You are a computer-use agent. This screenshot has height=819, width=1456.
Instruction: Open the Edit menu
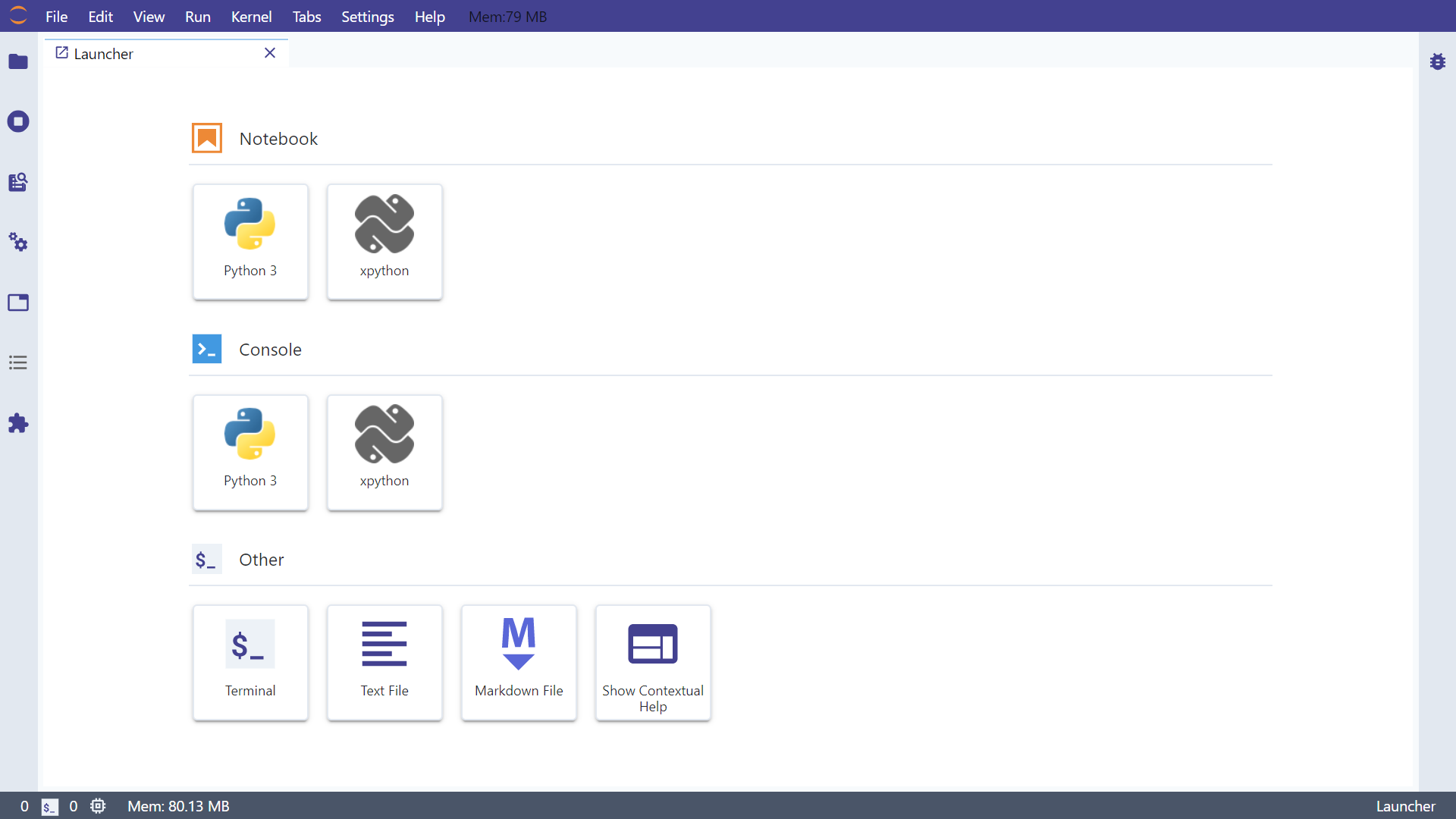coord(100,16)
